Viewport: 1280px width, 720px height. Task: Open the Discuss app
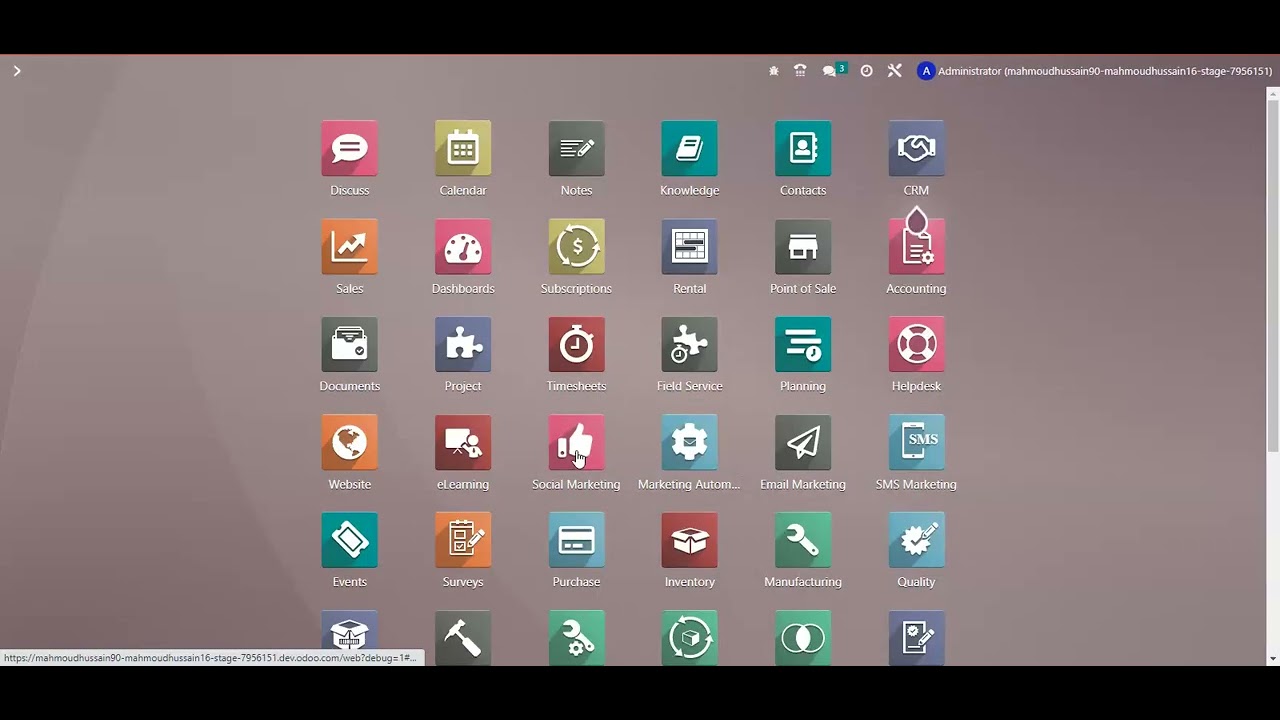click(349, 148)
